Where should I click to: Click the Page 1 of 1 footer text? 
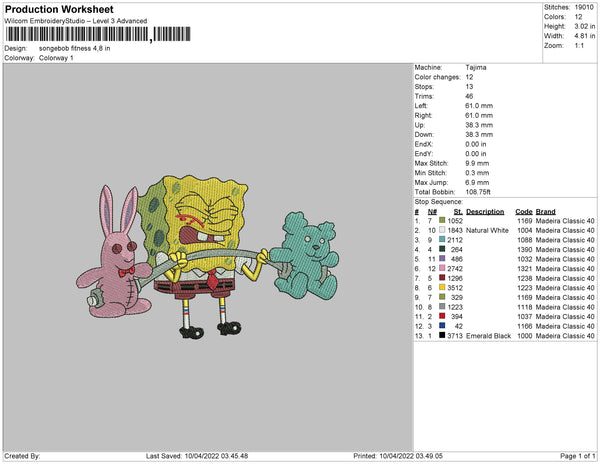pyautogui.click(x=577, y=456)
